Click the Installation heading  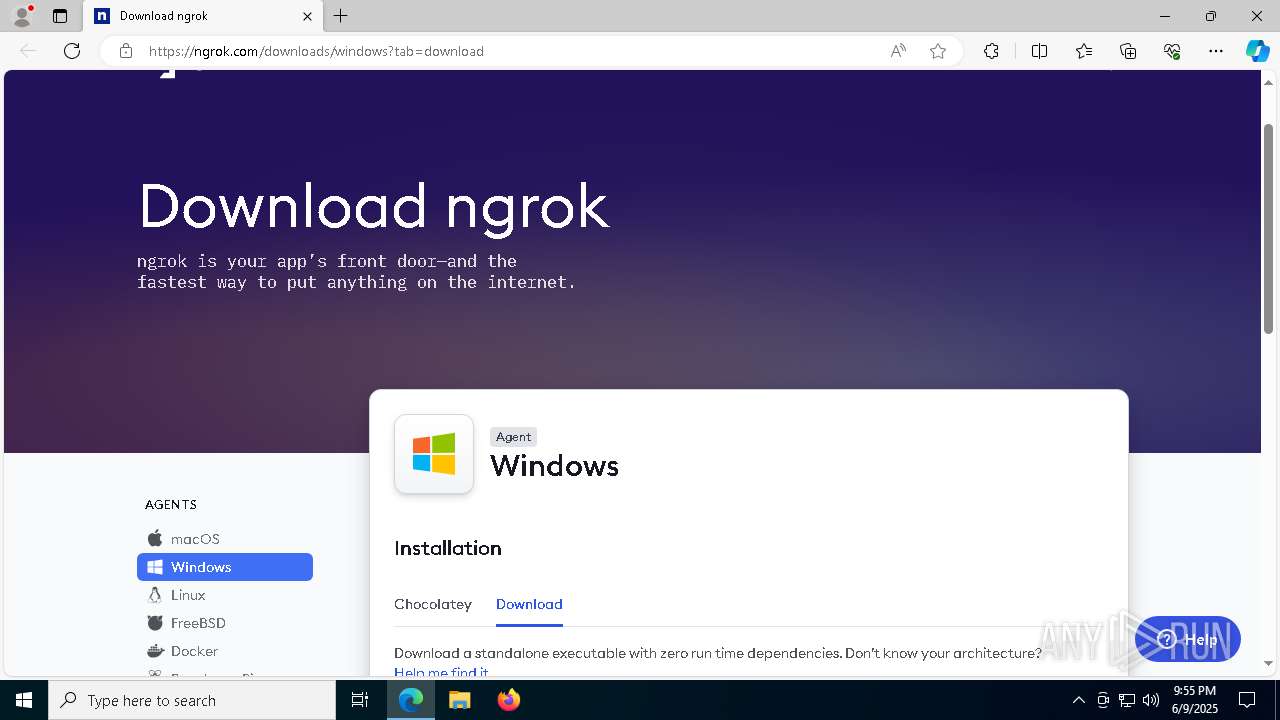[x=448, y=548]
